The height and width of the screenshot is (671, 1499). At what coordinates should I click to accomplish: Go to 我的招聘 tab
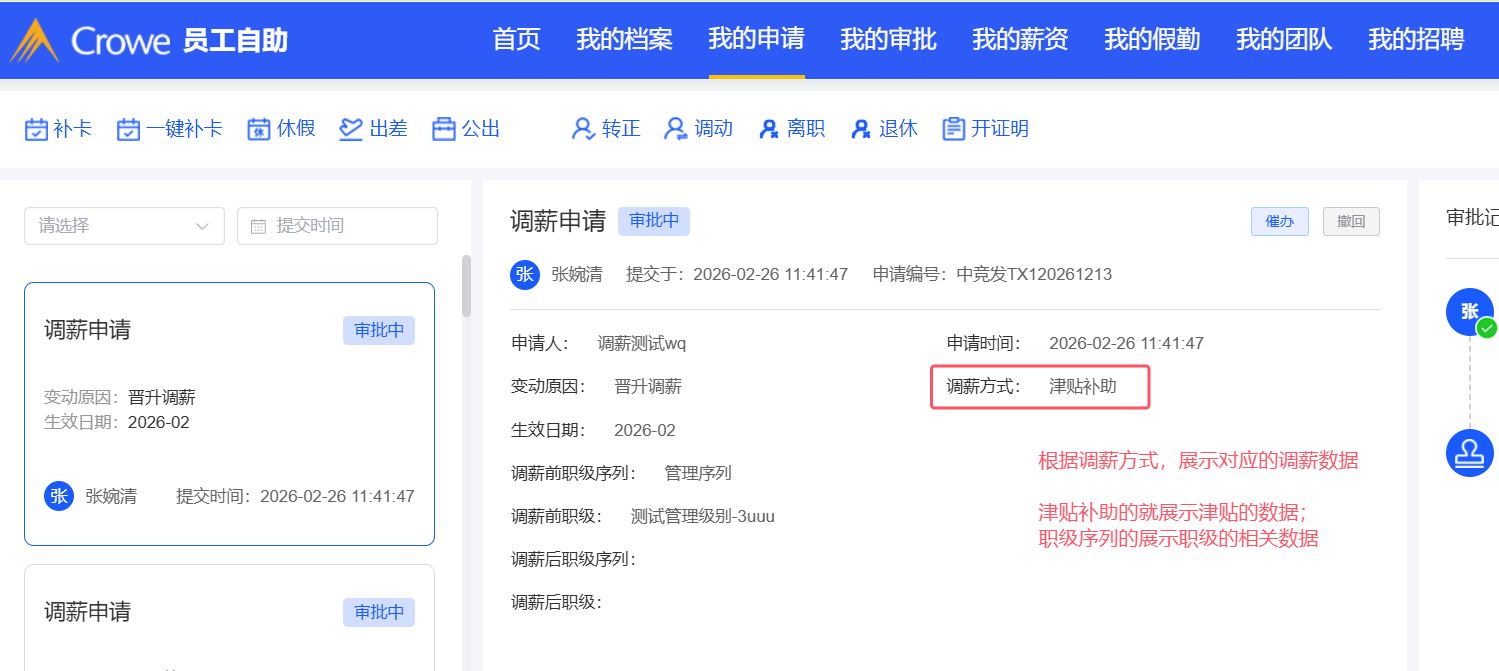point(1417,39)
